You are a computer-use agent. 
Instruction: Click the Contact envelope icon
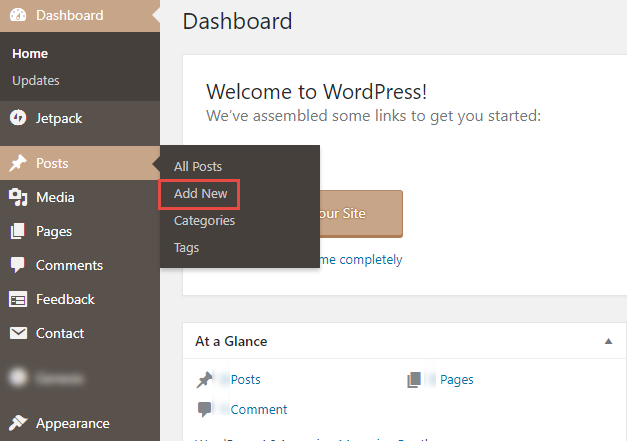tap(18, 333)
